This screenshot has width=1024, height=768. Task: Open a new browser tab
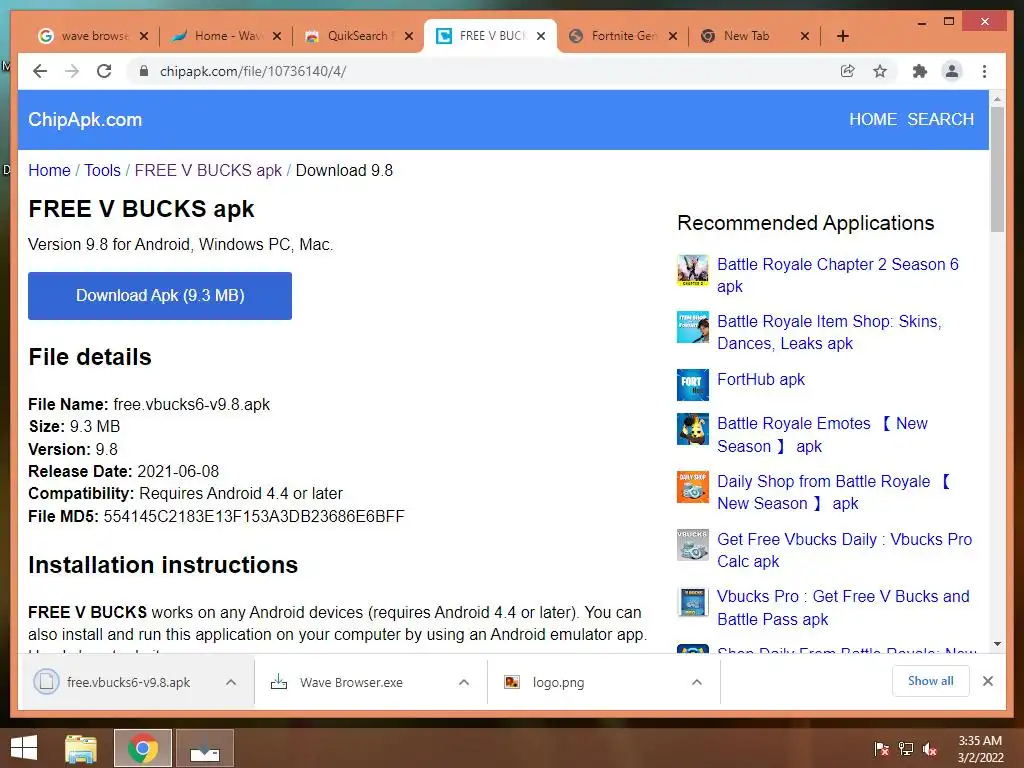pyautogui.click(x=842, y=36)
